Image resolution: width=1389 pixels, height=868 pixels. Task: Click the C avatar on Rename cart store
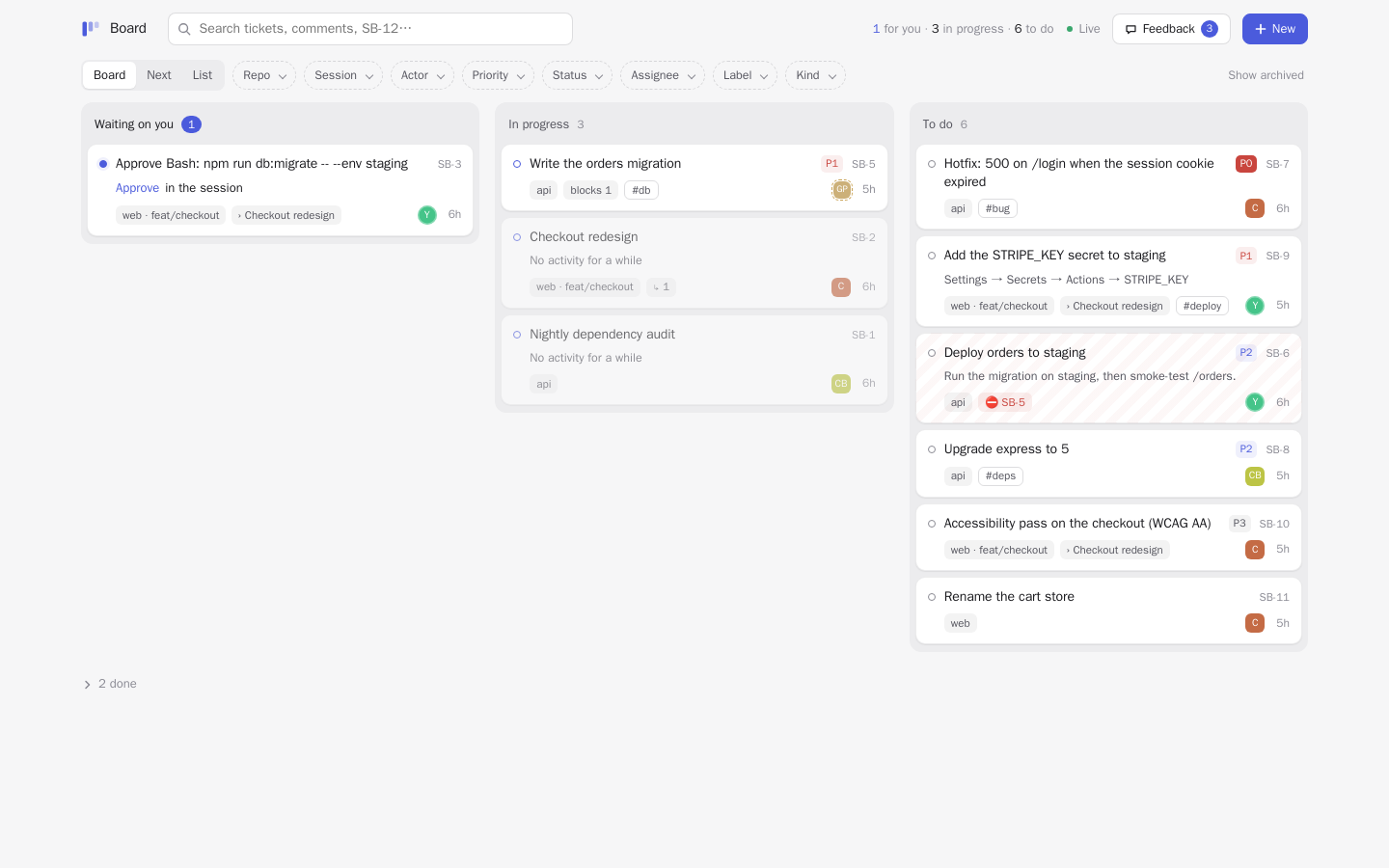[1255, 623]
